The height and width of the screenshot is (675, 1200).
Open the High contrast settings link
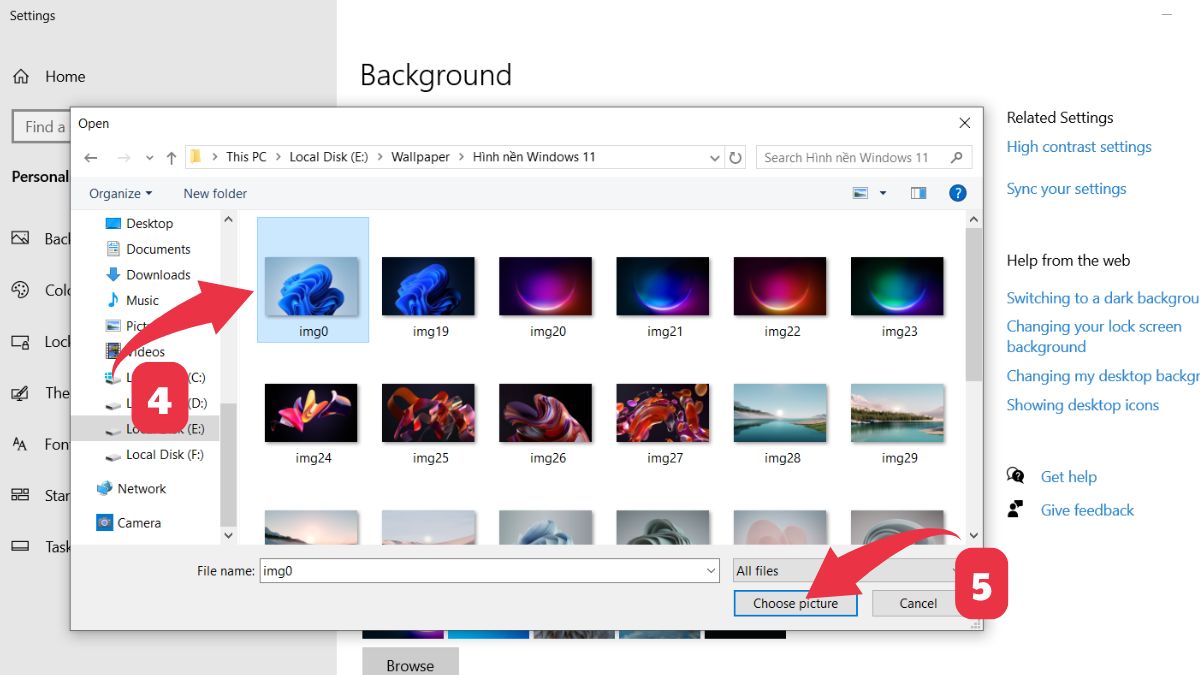[x=1079, y=147]
